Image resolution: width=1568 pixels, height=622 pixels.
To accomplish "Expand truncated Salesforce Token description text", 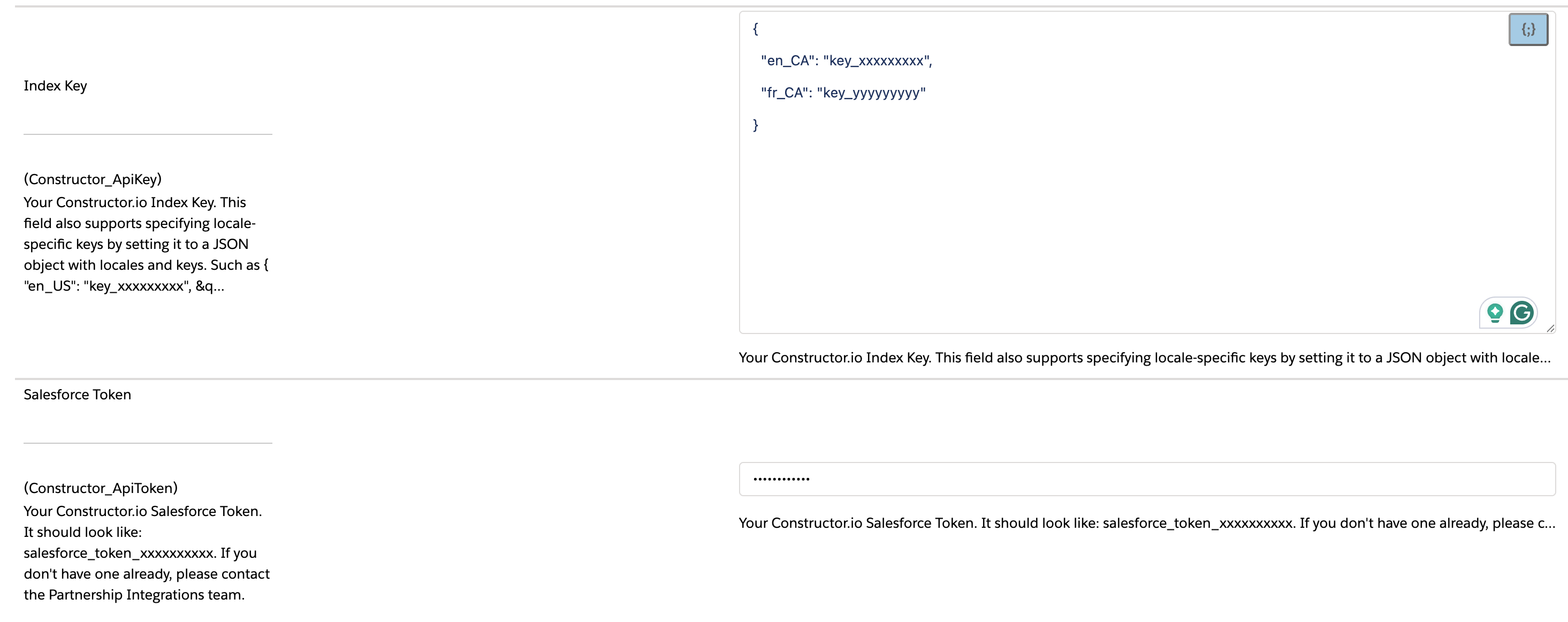I will [x=1543, y=522].
